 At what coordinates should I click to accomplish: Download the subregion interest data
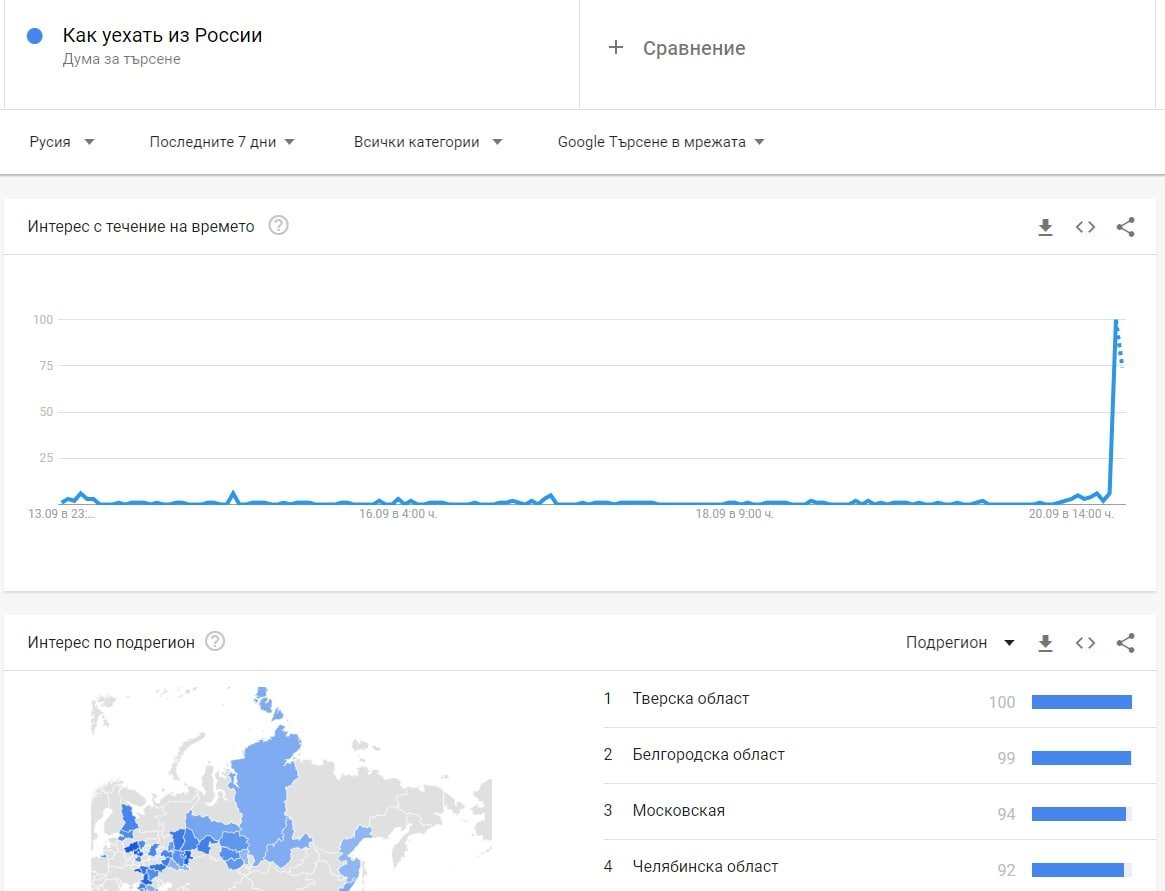pyautogui.click(x=1045, y=643)
